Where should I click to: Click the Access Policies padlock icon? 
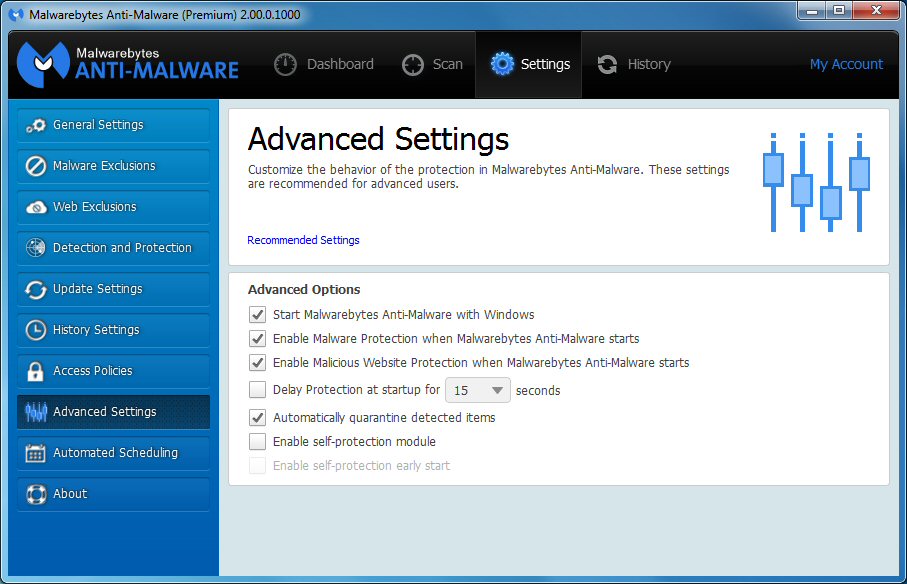(x=35, y=371)
